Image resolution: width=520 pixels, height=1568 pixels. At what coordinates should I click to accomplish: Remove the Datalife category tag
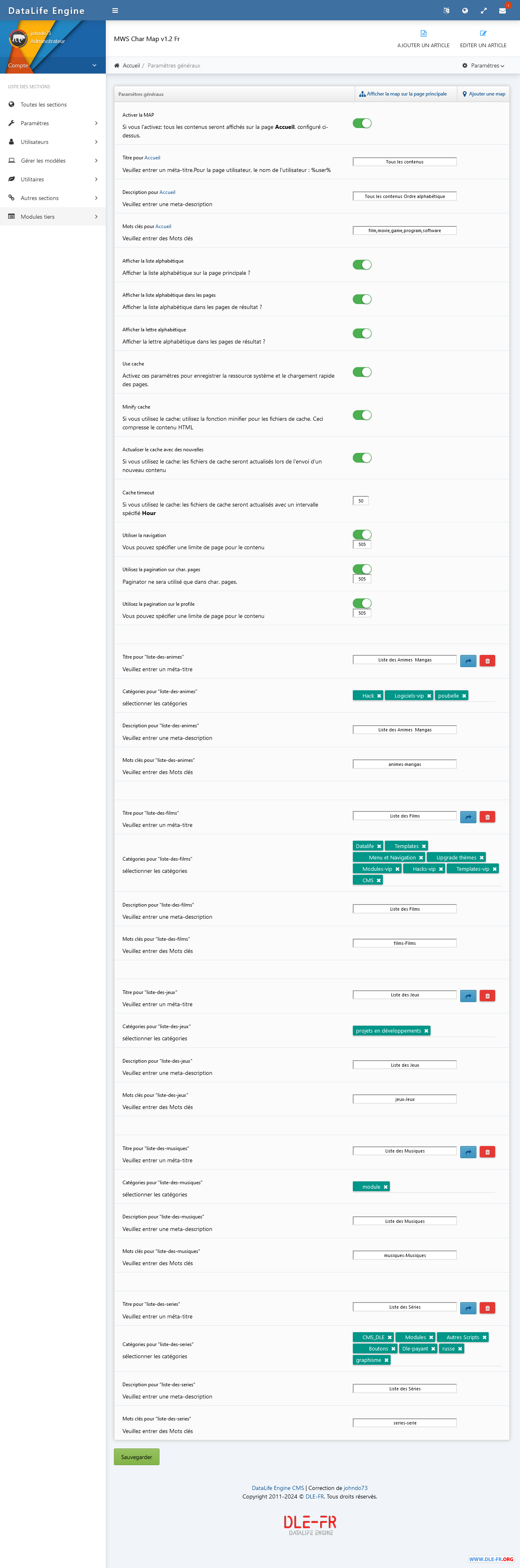379,846
